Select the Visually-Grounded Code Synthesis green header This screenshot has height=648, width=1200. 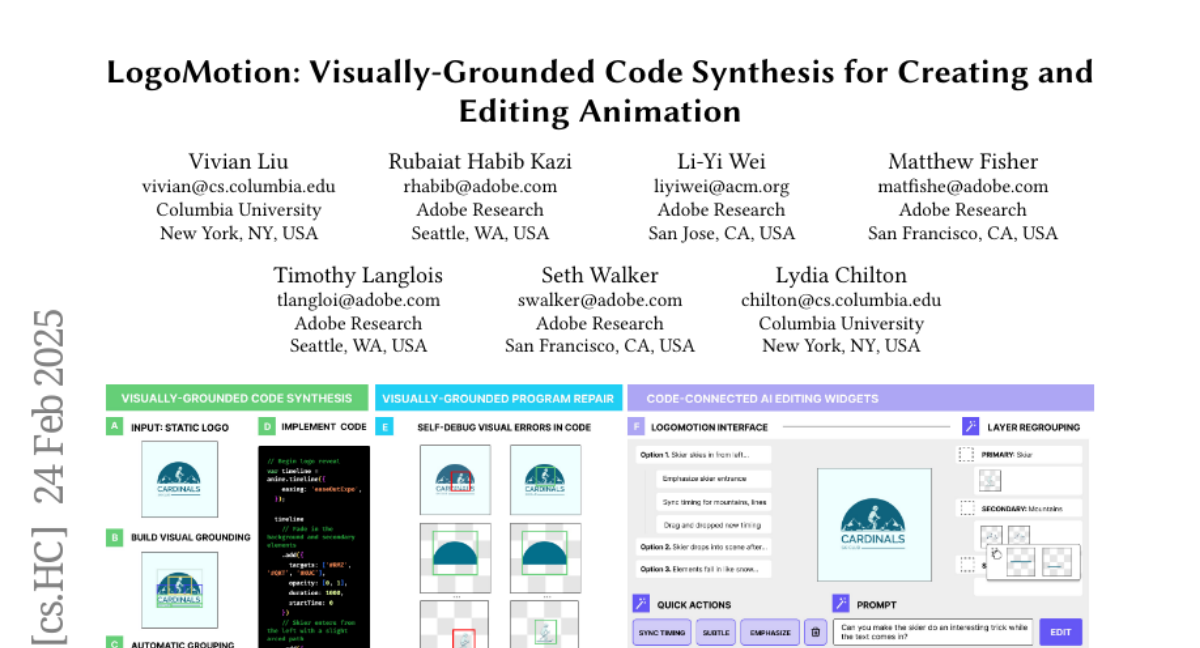pyautogui.click(x=237, y=398)
